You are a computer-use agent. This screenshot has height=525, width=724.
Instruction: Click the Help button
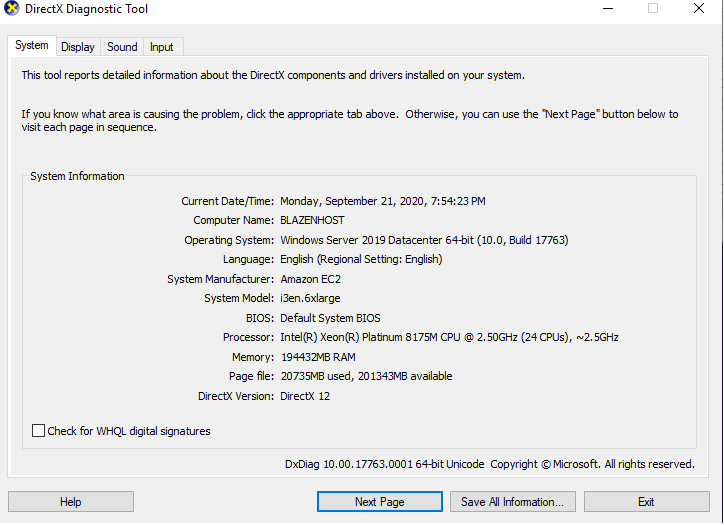pyautogui.click(x=71, y=501)
